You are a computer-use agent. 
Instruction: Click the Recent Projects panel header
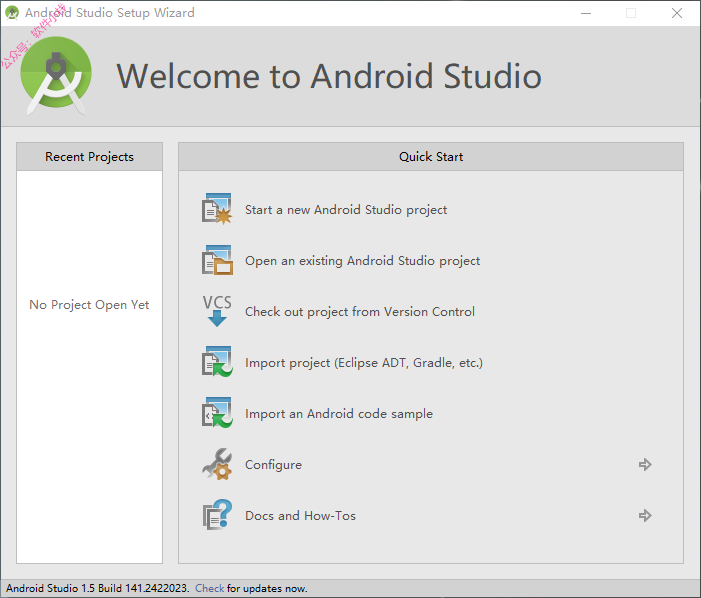coord(89,156)
